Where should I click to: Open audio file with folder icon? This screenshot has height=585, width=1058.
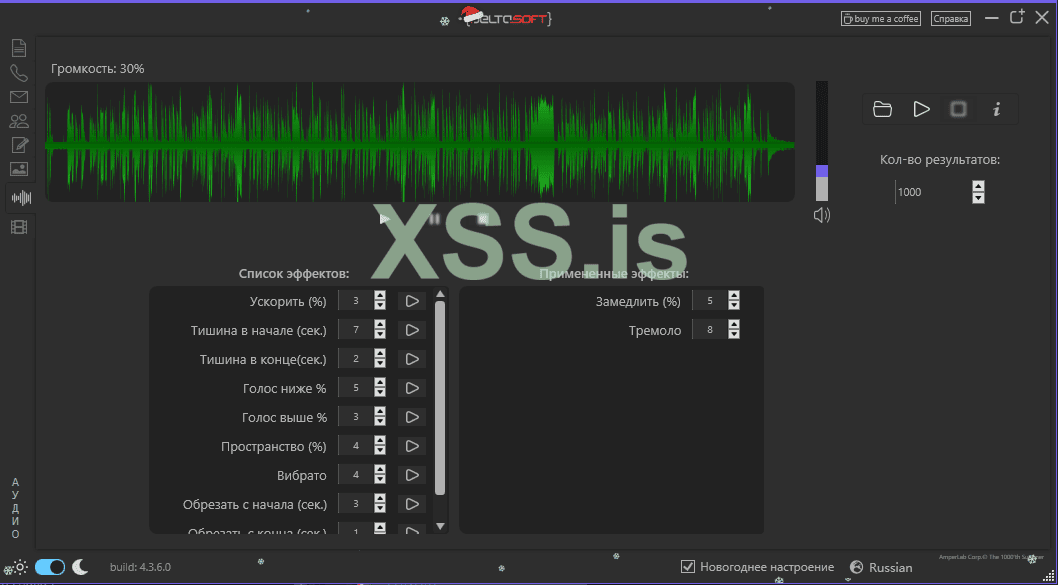(x=883, y=109)
